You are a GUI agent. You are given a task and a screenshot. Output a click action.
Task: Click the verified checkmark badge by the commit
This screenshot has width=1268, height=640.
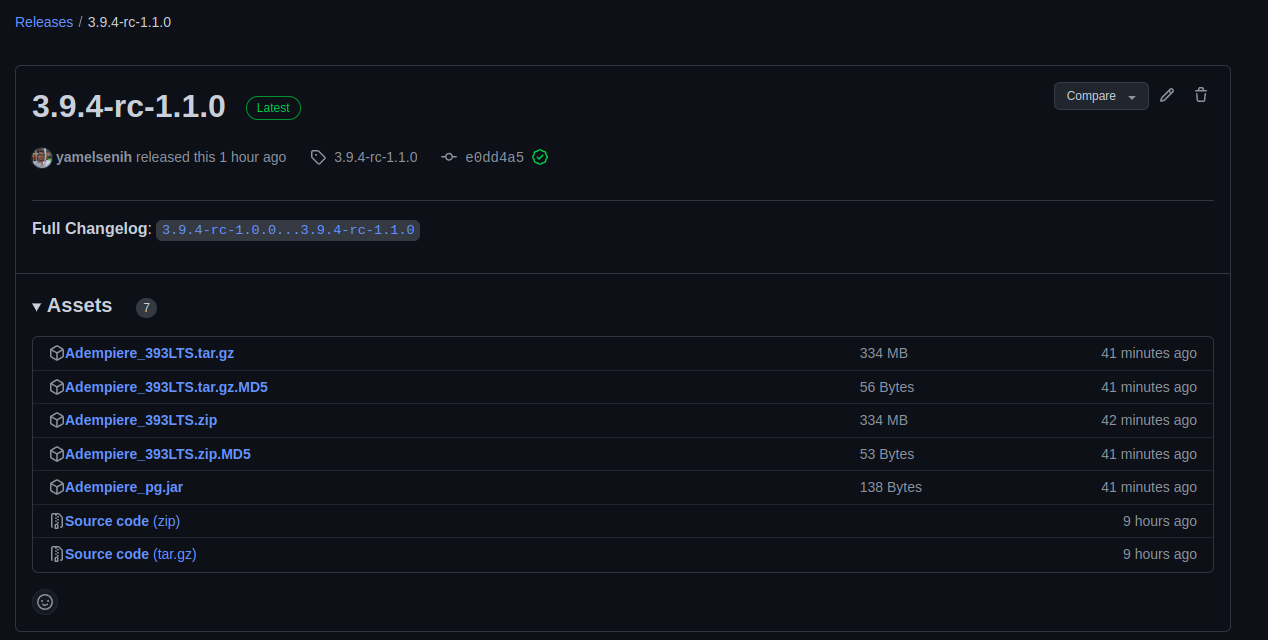(x=540, y=157)
